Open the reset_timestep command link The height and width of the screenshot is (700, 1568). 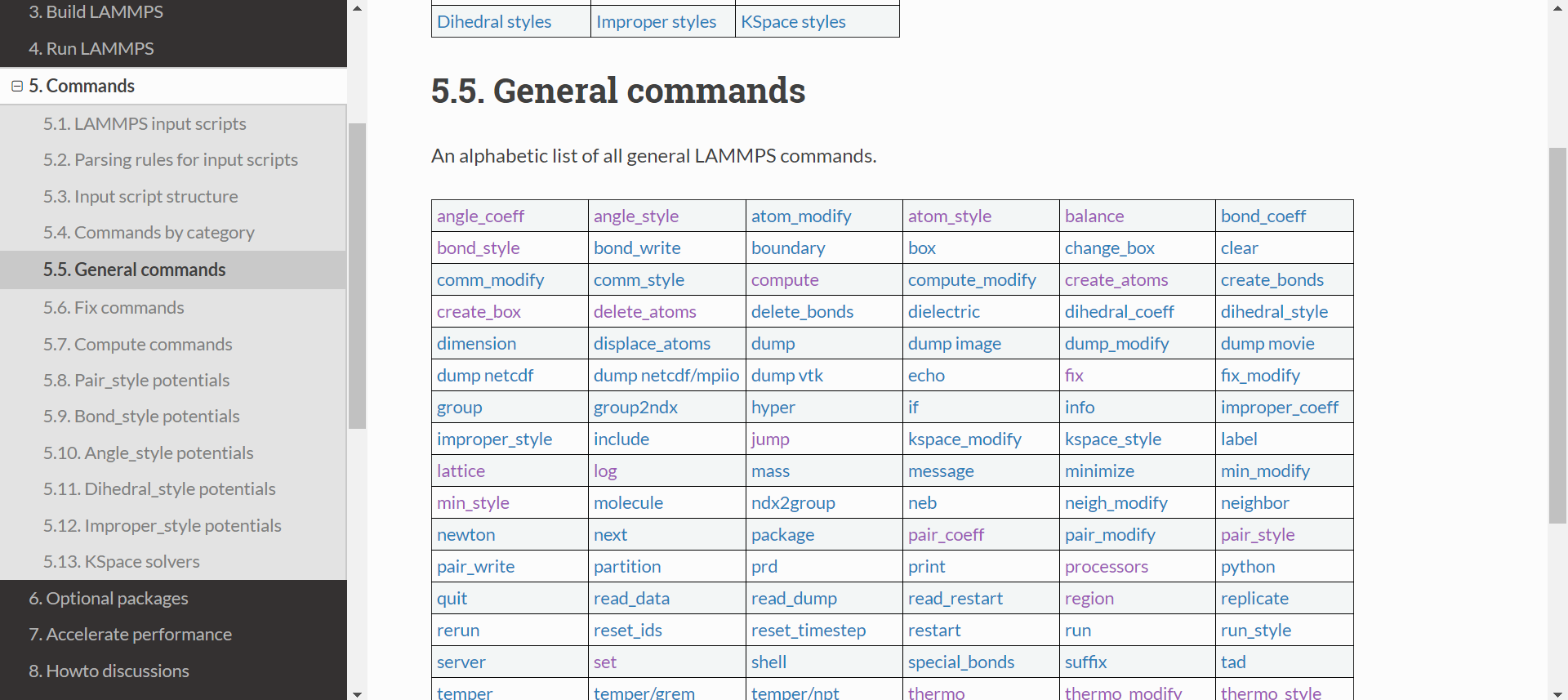click(808, 631)
